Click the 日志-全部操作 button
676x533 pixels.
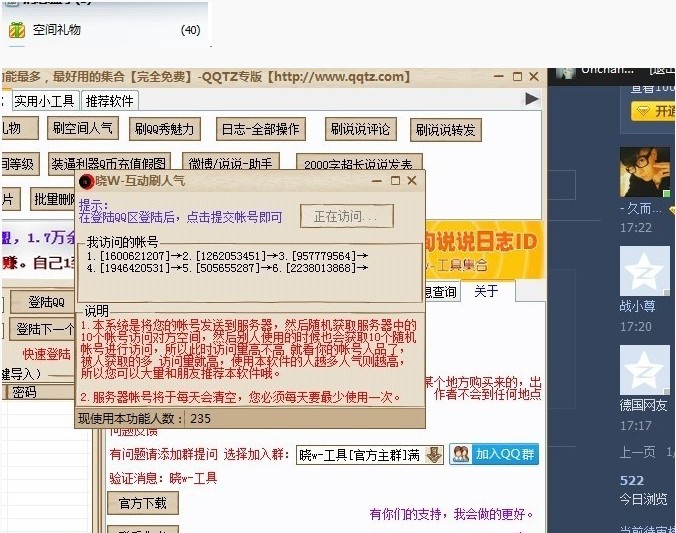pyautogui.click(x=260, y=129)
